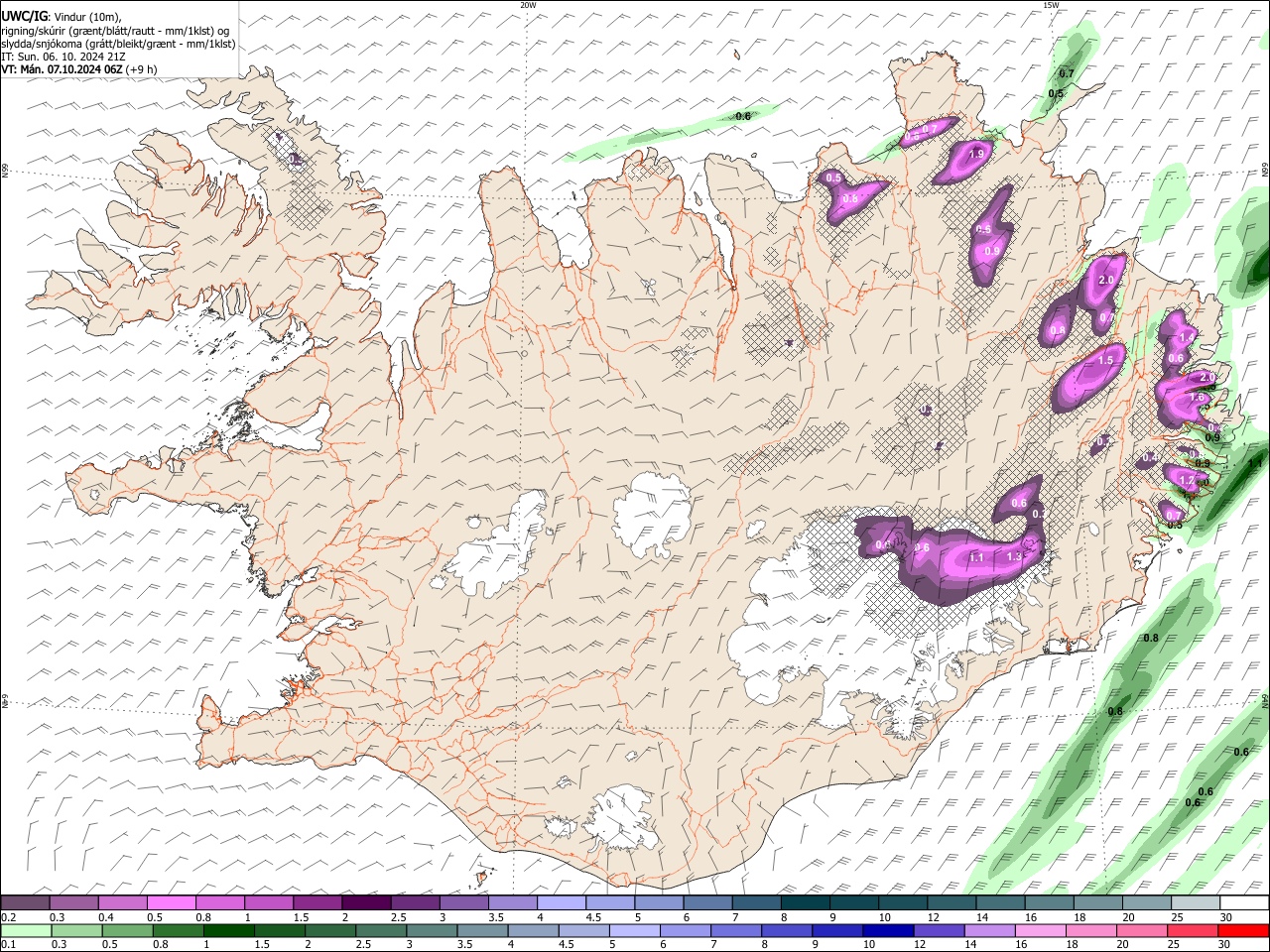
Task: Click darkest purple swatch at 2, upper legend
Action: [366, 903]
